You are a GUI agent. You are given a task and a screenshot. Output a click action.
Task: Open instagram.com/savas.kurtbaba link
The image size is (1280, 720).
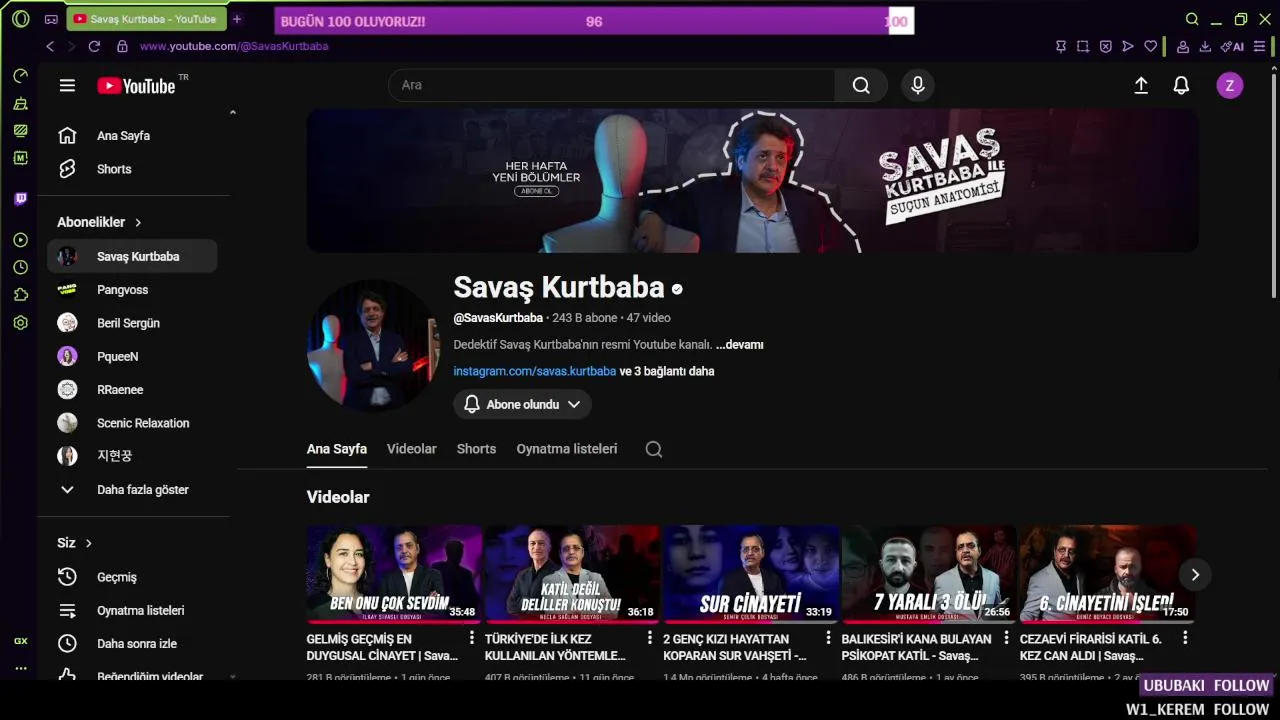tap(534, 371)
